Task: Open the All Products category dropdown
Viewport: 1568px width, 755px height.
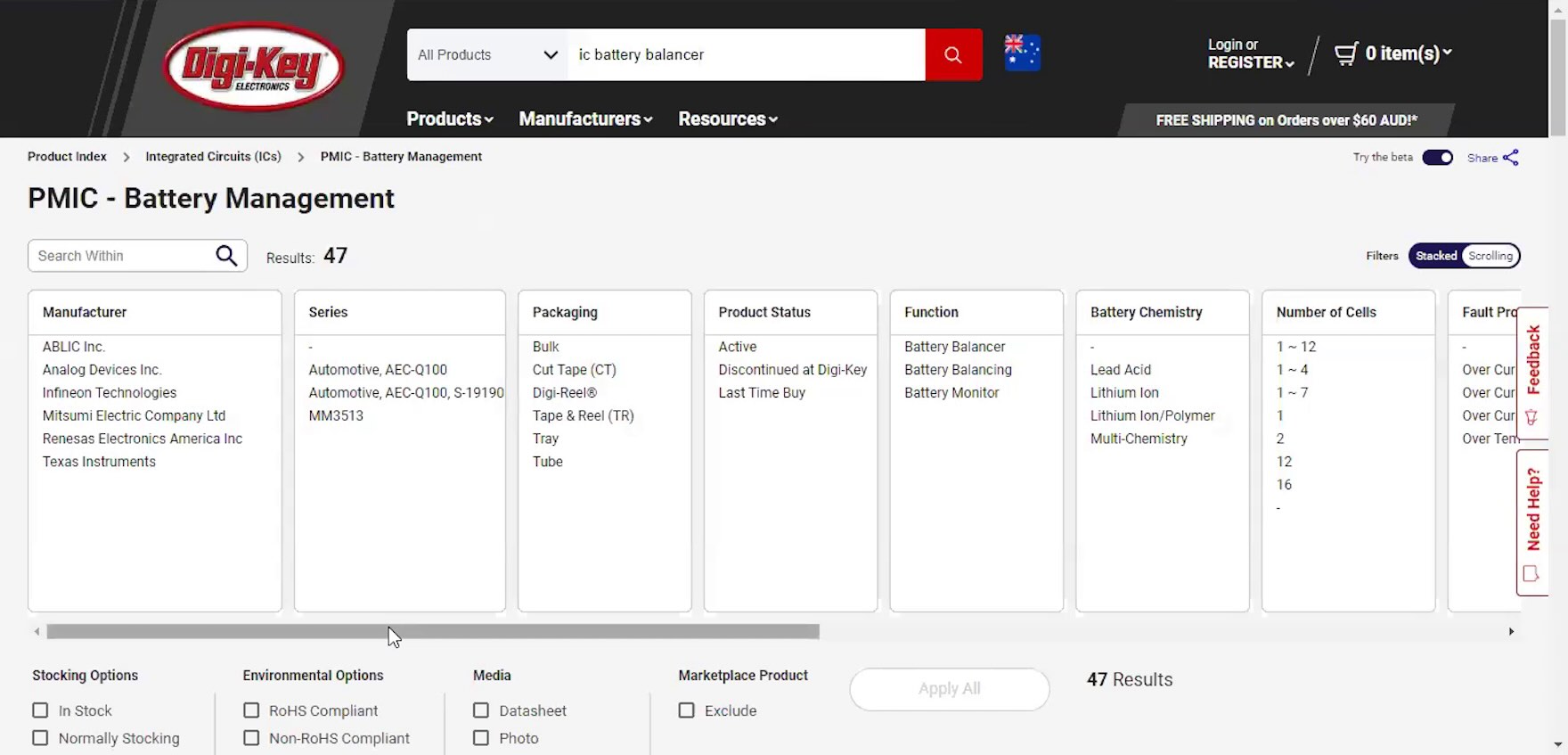Action: pyautogui.click(x=487, y=54)
